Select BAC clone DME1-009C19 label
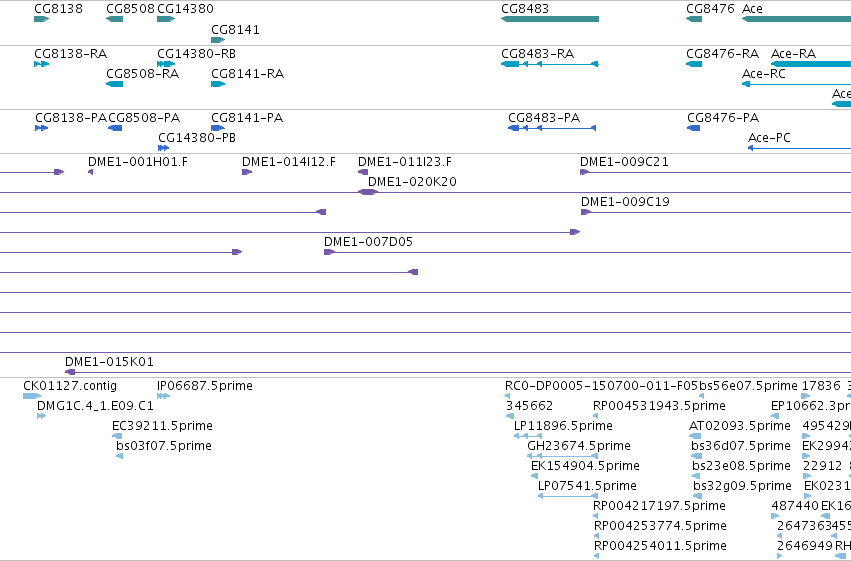Viewport: 851px width, 561px height. click(x=625, y=202)
